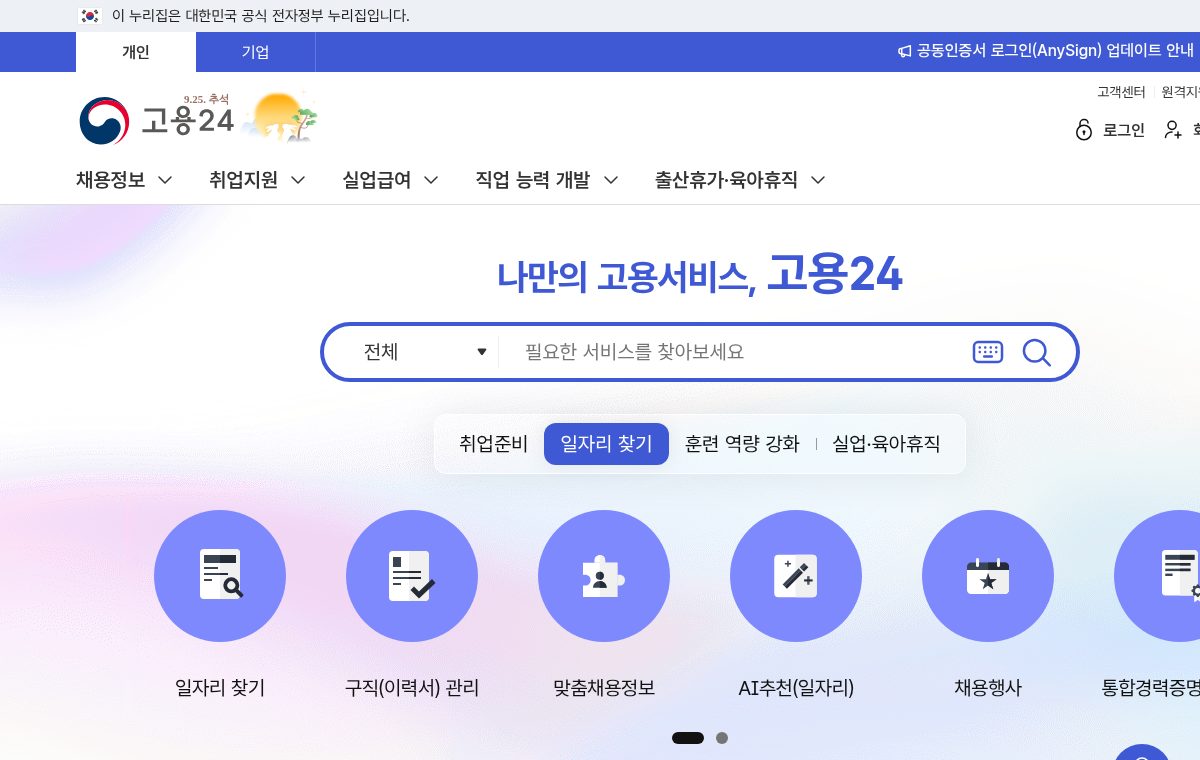This screenshot has height=760, width=1200.
Task: Open the 전체 search category dropdown
Action: point(424,352)
